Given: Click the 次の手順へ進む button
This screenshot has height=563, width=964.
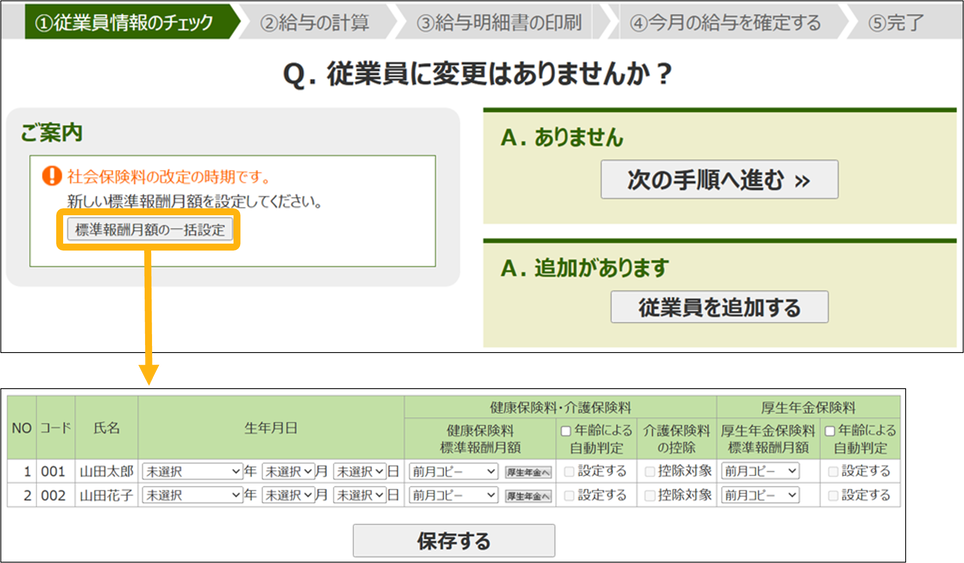Looking at the screenshot, I should 718,180.
